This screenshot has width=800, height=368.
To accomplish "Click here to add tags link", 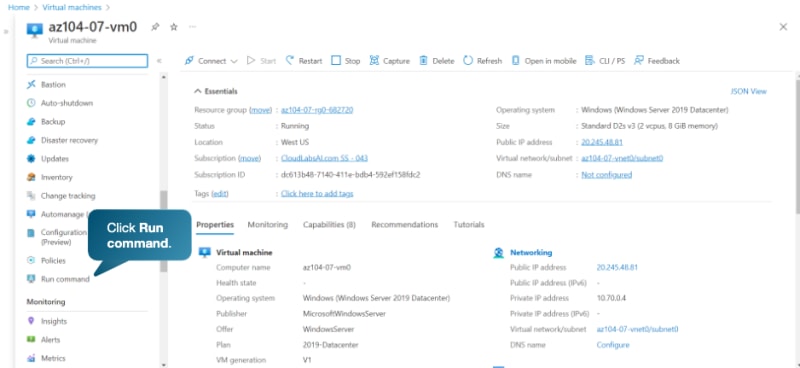I will click(317, 193).
